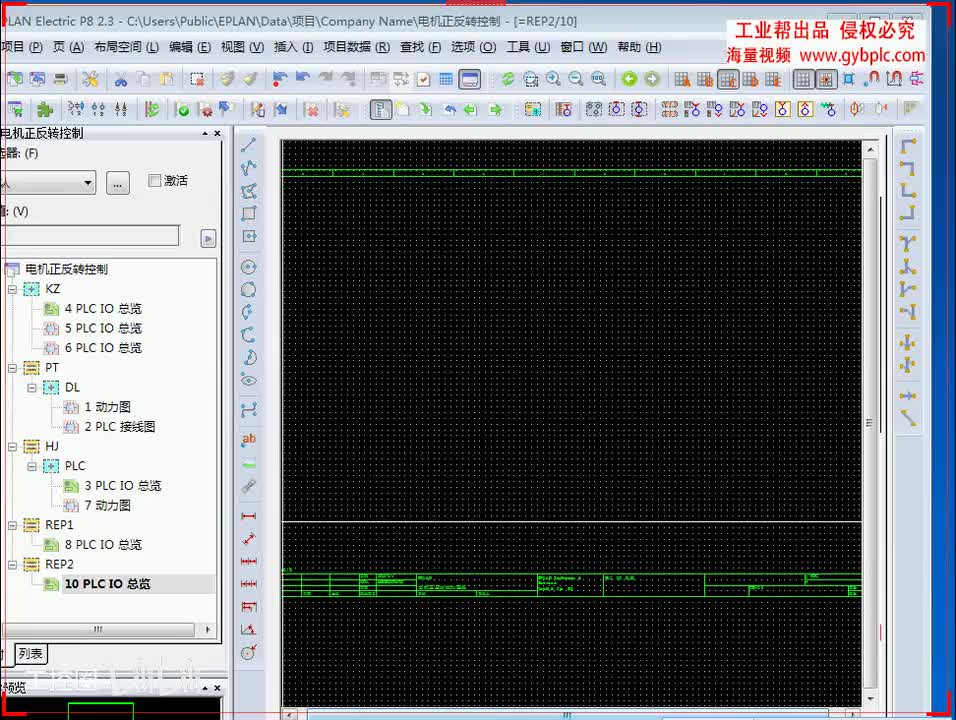
Task: Collapse the REP1 tree node
Action: (12, 525)
